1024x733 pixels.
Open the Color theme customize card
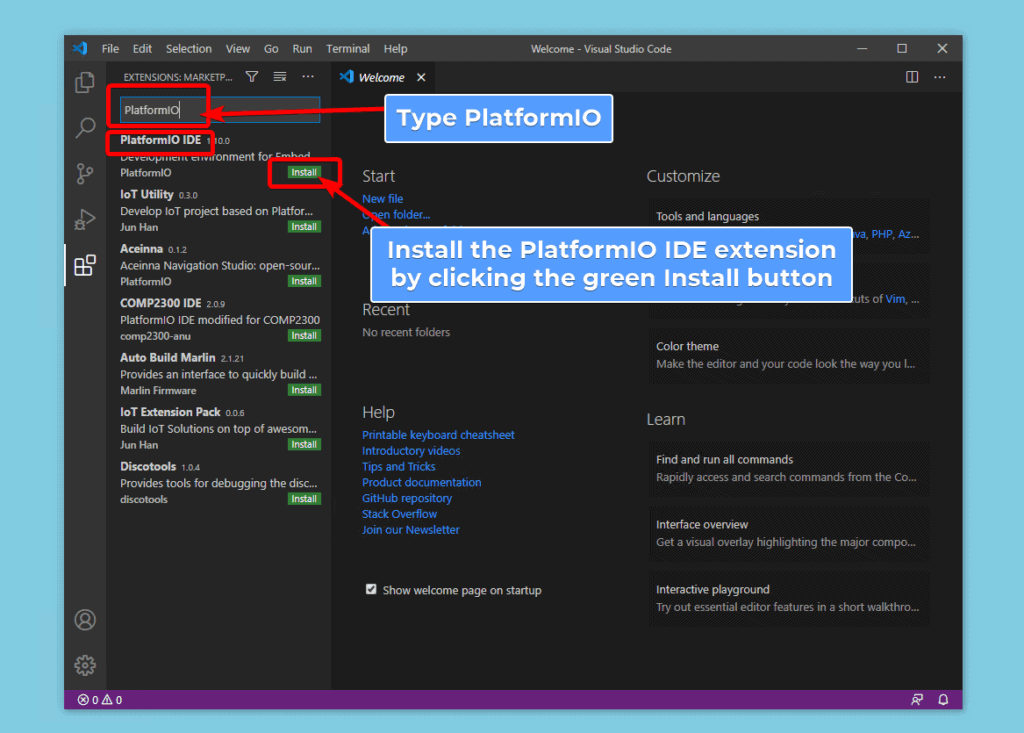tap(789, 355)
